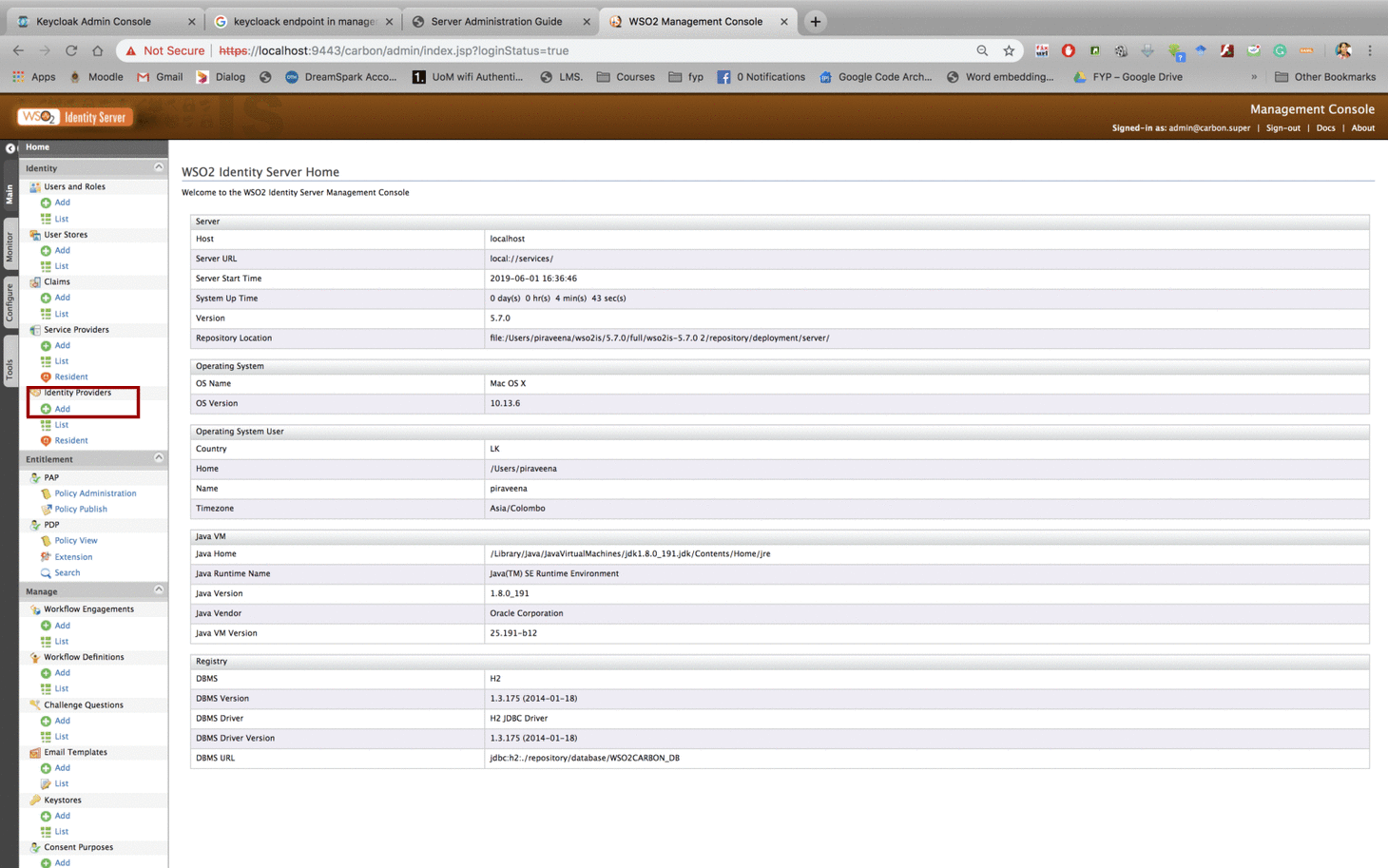This screenshot has width=1388, height=868.
Task: Click Add link under Email Templates
Action: [62, 768]
